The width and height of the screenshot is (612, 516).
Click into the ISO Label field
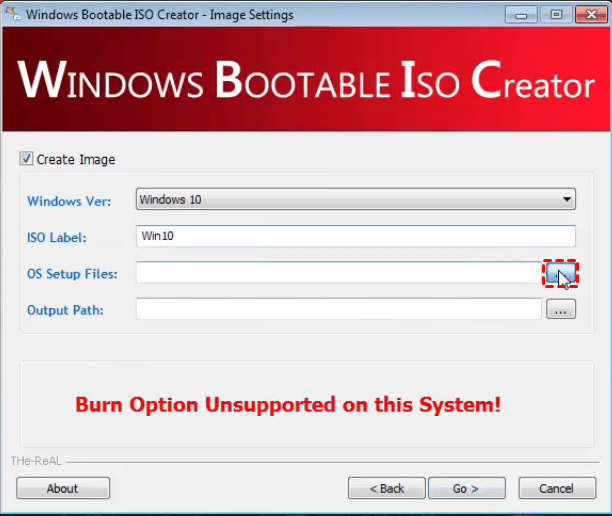356,236
